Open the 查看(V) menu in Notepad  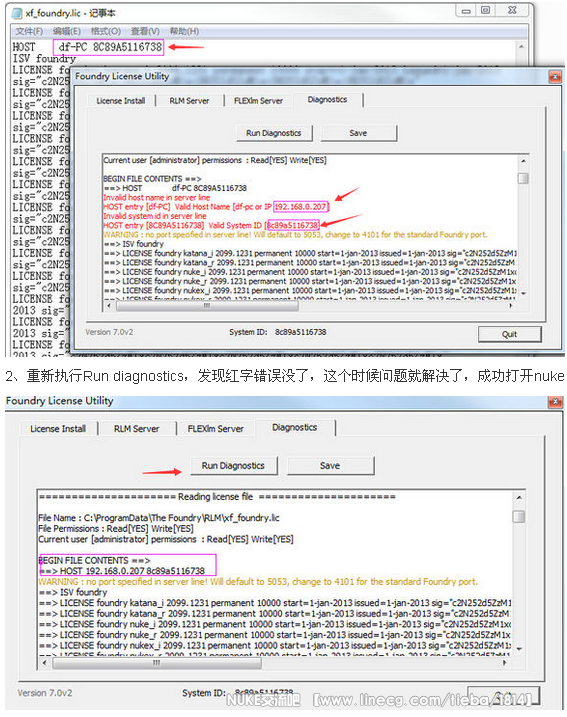point(145,31)
